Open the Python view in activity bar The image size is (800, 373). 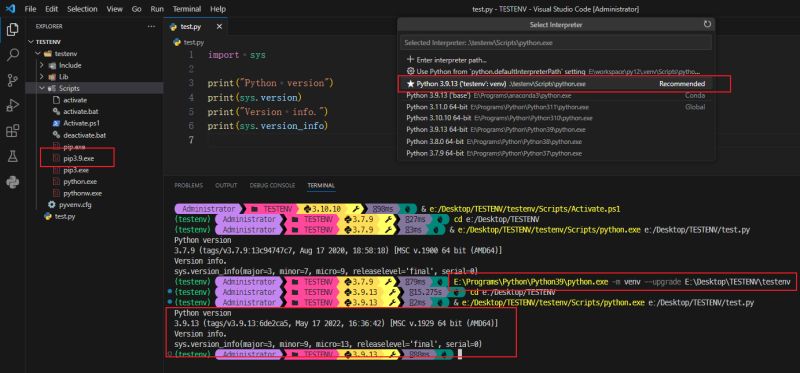[12, 182]
